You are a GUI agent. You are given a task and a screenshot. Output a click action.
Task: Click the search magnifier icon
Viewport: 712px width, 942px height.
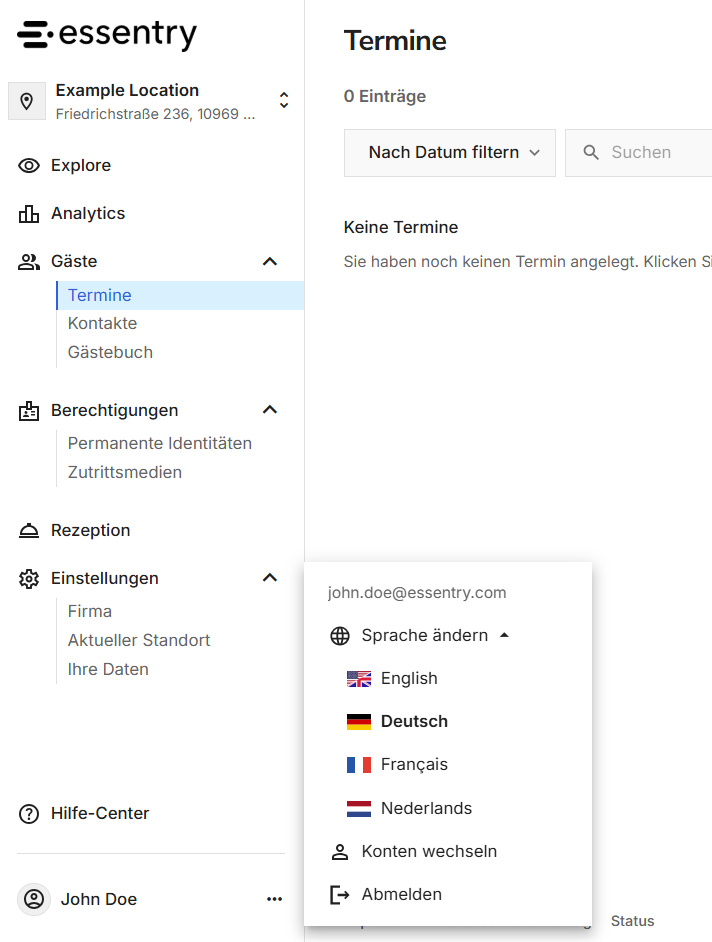591,153
